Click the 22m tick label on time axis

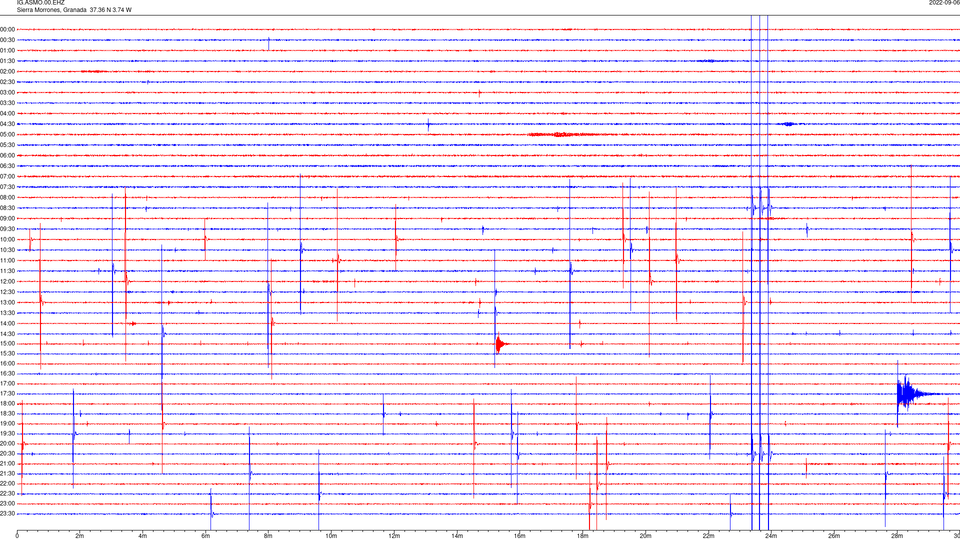[x=708, y=536]
